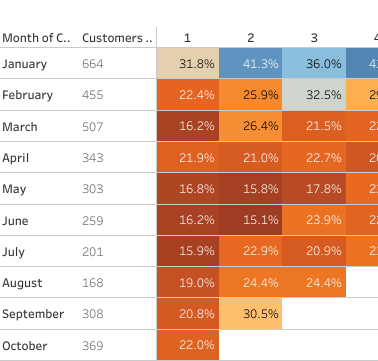The image size is (378, 361).
Task: Click the January 41.3% blue cell
Action: 251,63
